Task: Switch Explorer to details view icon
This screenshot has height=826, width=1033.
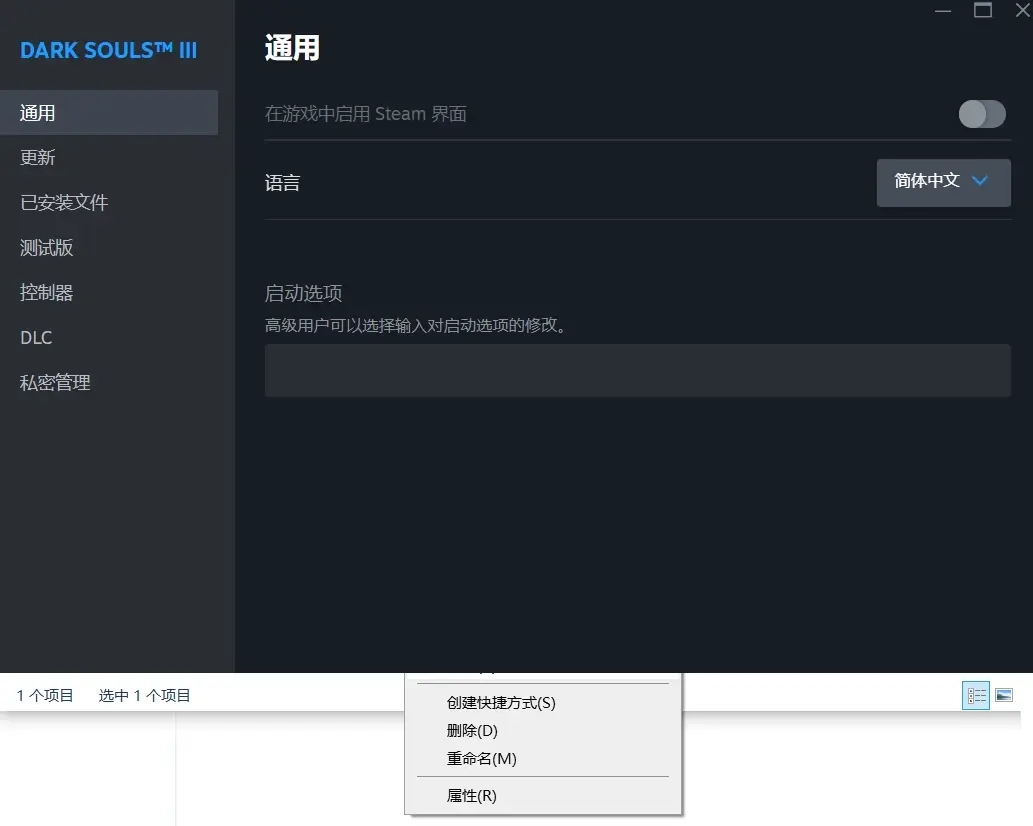Action: (x=976, y=696)
